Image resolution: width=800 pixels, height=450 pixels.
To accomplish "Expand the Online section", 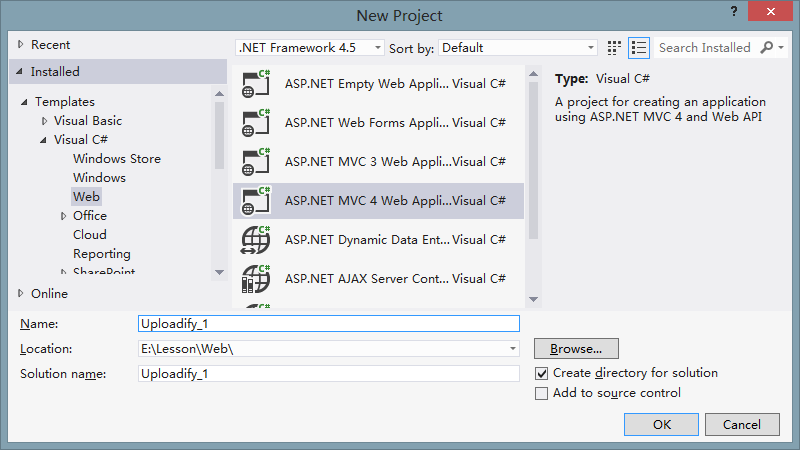I will (20, 293).
